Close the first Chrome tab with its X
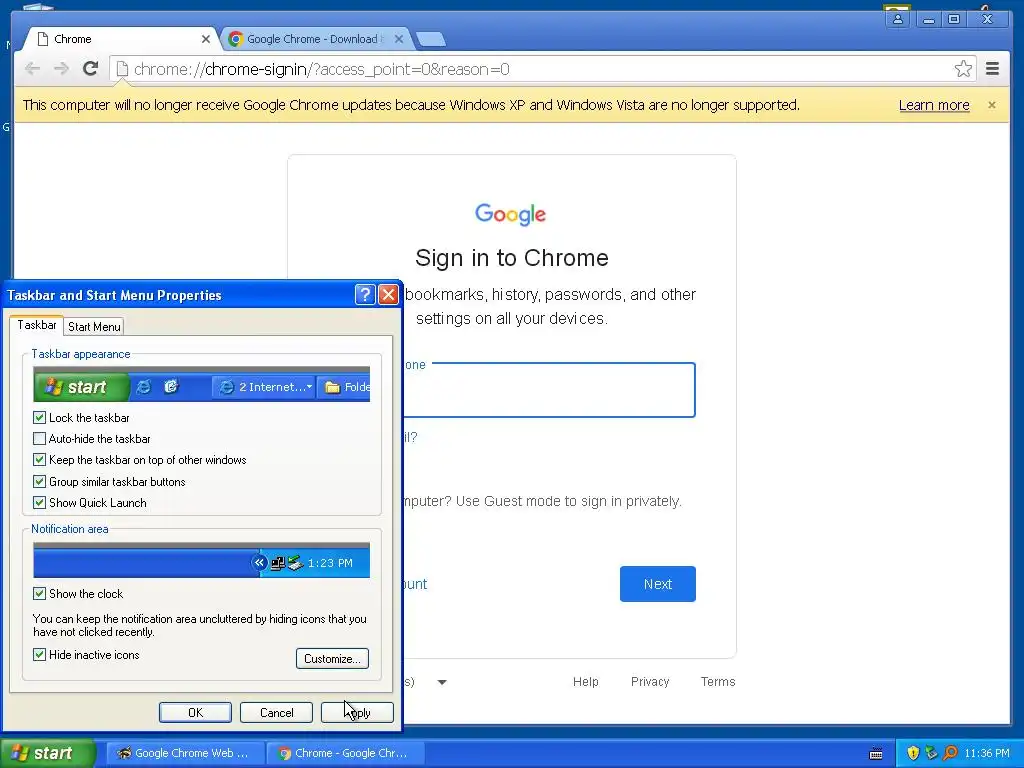This screenshot has width=1024, height=768. (x=206, y=39)
